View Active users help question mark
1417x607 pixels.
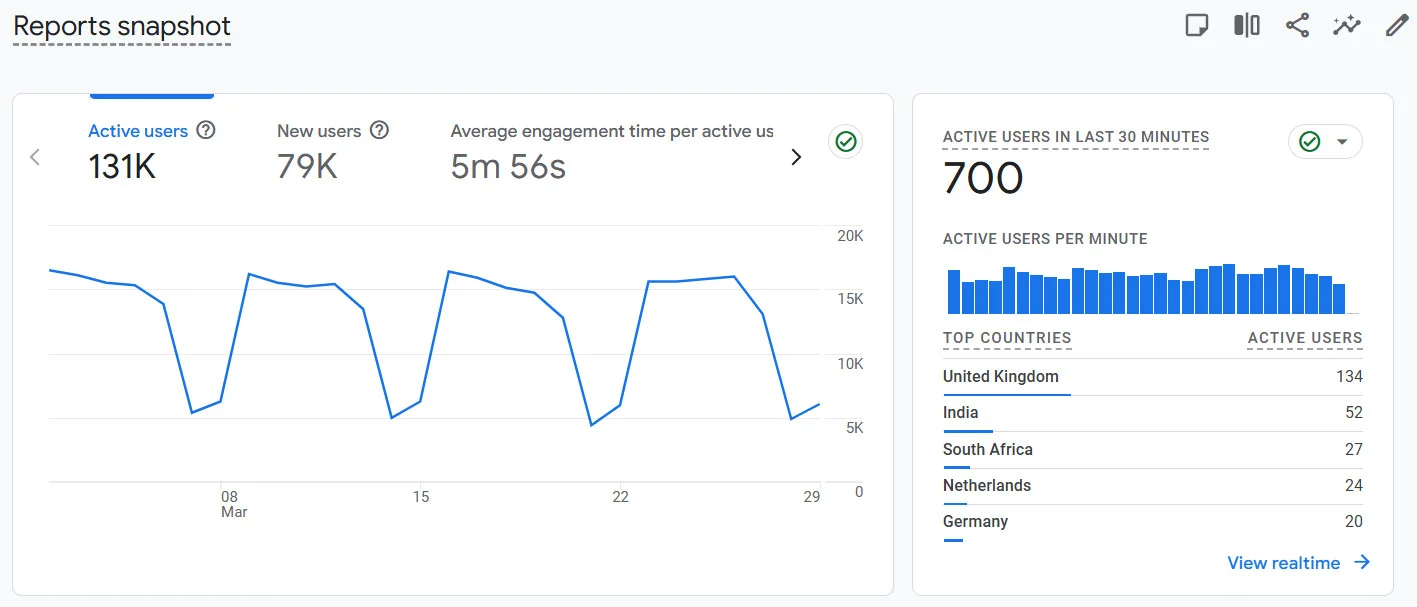point(205,130)
